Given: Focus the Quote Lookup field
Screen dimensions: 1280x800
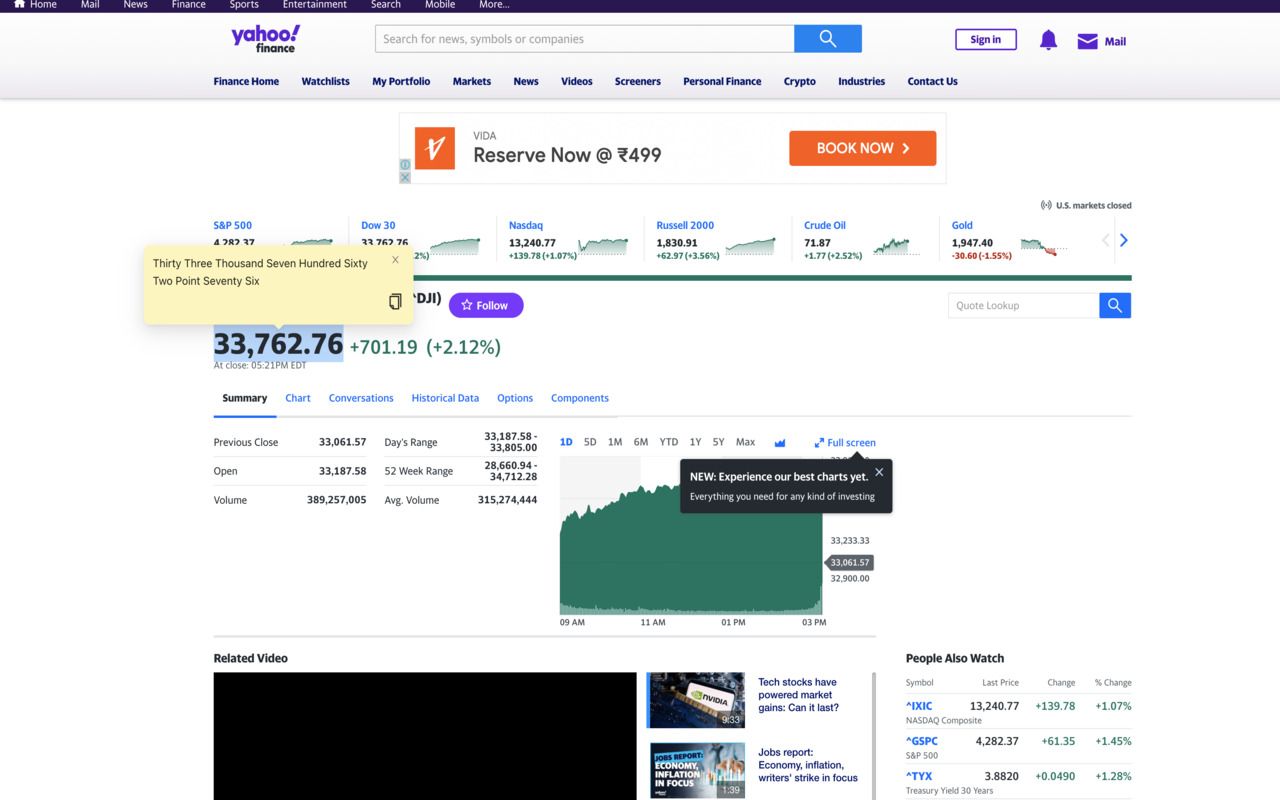Looking at the screenshot, I should [x=1023, y=305].
